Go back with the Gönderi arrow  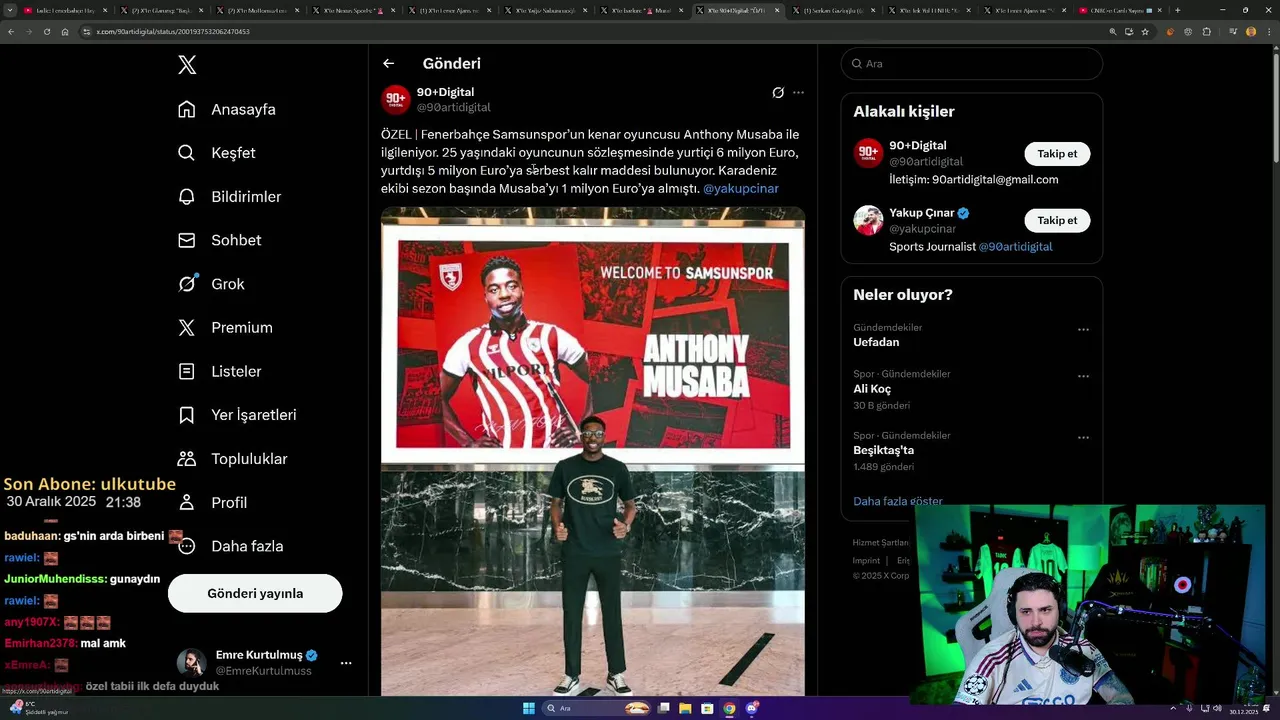389,63
